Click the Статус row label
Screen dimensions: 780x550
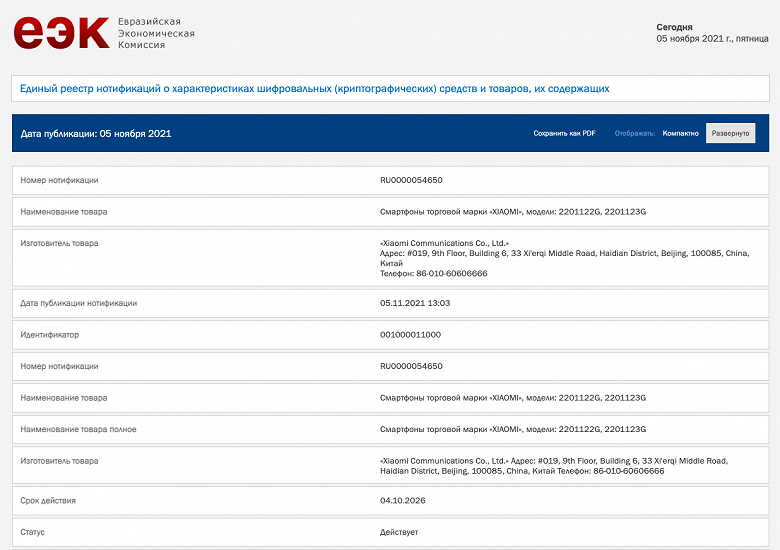[x=33, y=532]
